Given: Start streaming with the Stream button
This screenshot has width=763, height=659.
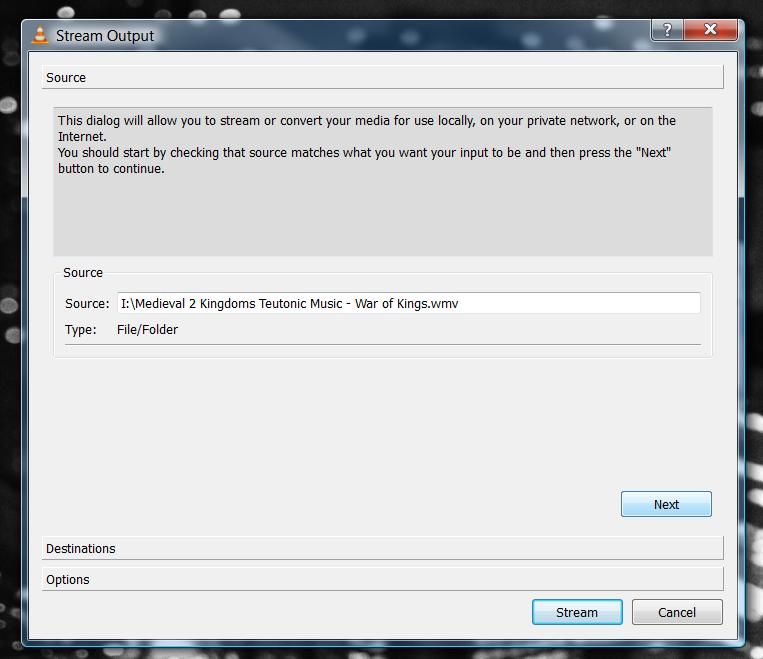Looking at the screenshot, I should (x=577, y=612).
